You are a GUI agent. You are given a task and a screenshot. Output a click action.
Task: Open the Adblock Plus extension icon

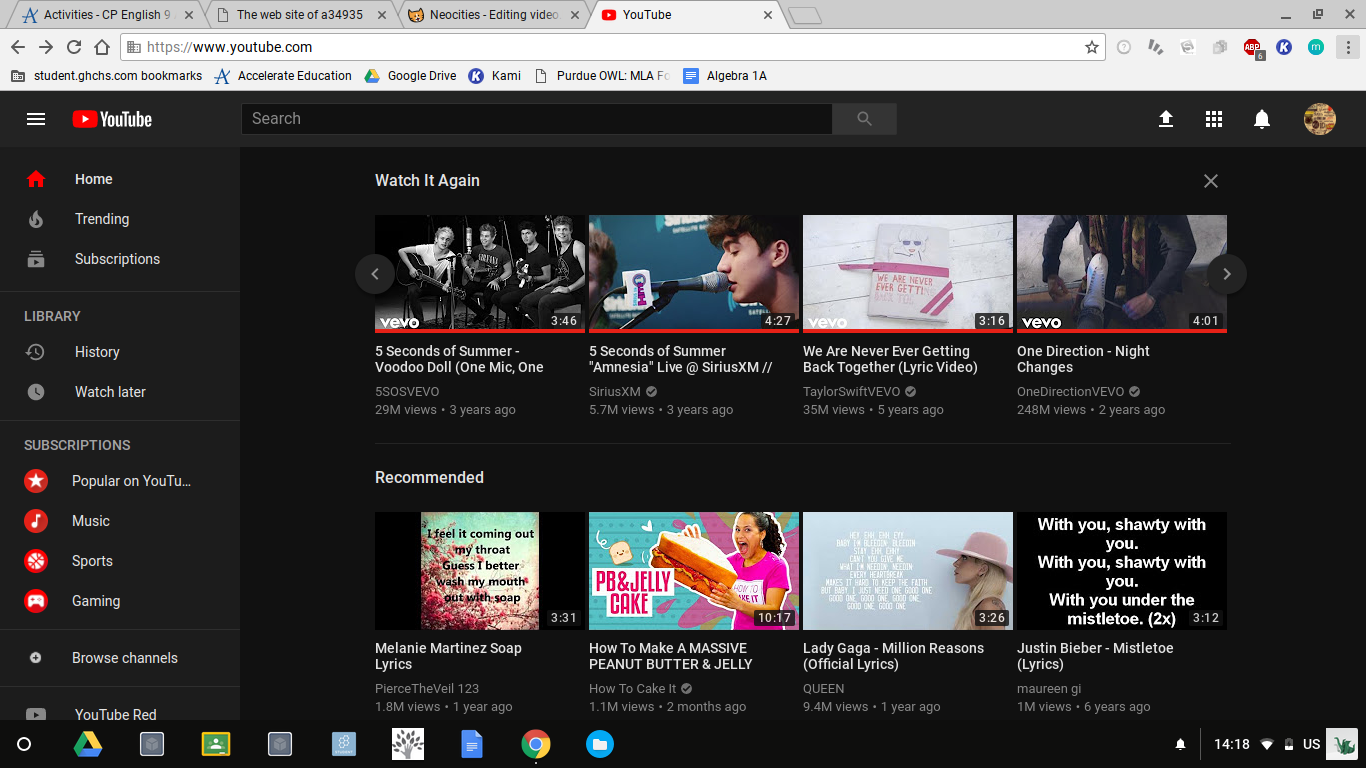point(1252,47)
